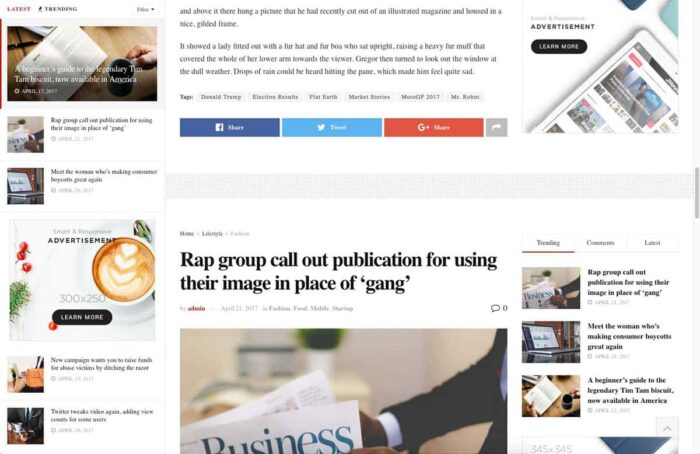Click the admin author link
The image size is (700, 454).
[x=196, y=308]
